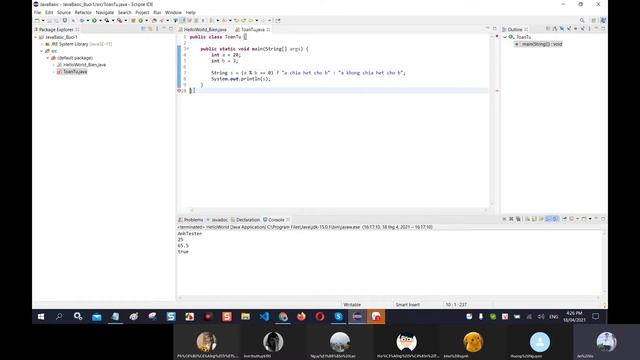Collapse the JavaBasic_Buoi1 project node
Image resolution: width=640 pixels, height=360 pixels.
pos(36,37)
